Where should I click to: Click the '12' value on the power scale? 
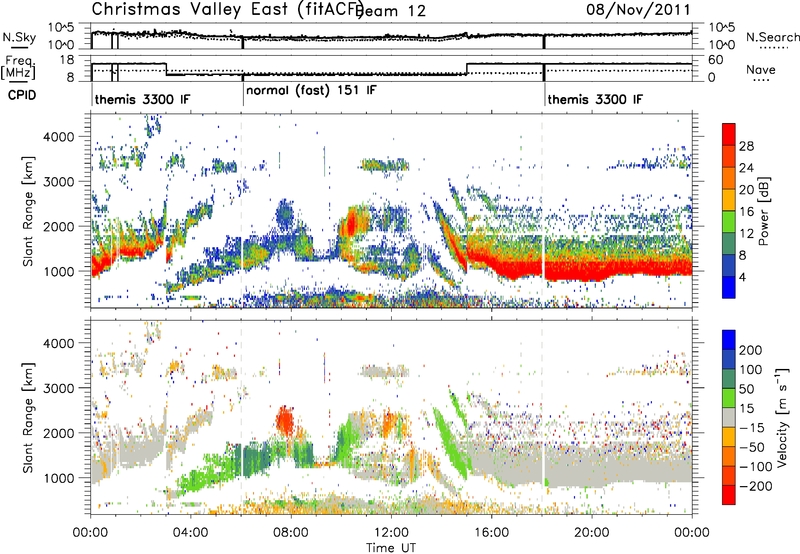[746, 234]
